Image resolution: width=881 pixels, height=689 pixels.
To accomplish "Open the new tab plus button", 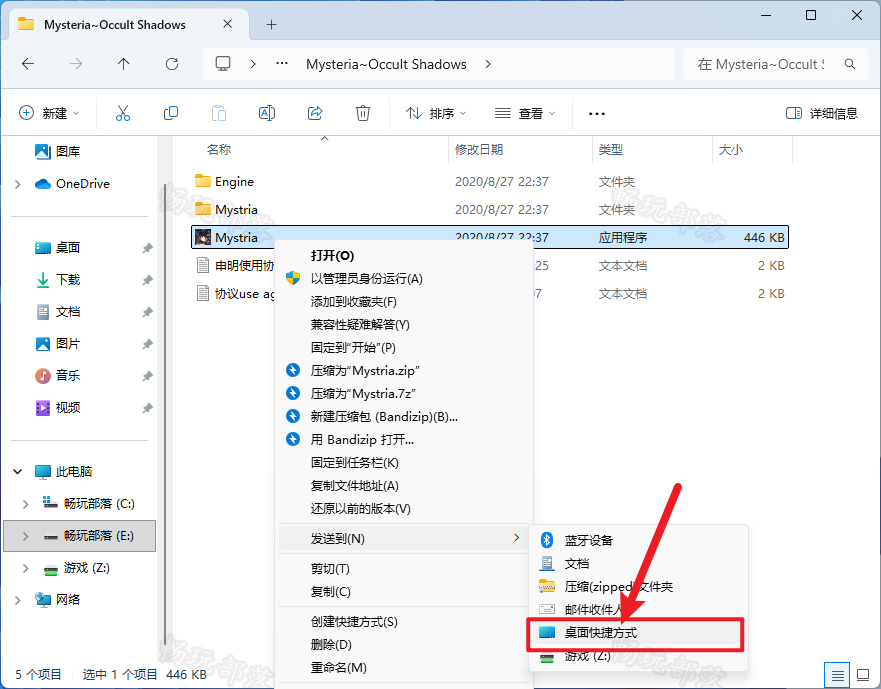I will (271, 24).
